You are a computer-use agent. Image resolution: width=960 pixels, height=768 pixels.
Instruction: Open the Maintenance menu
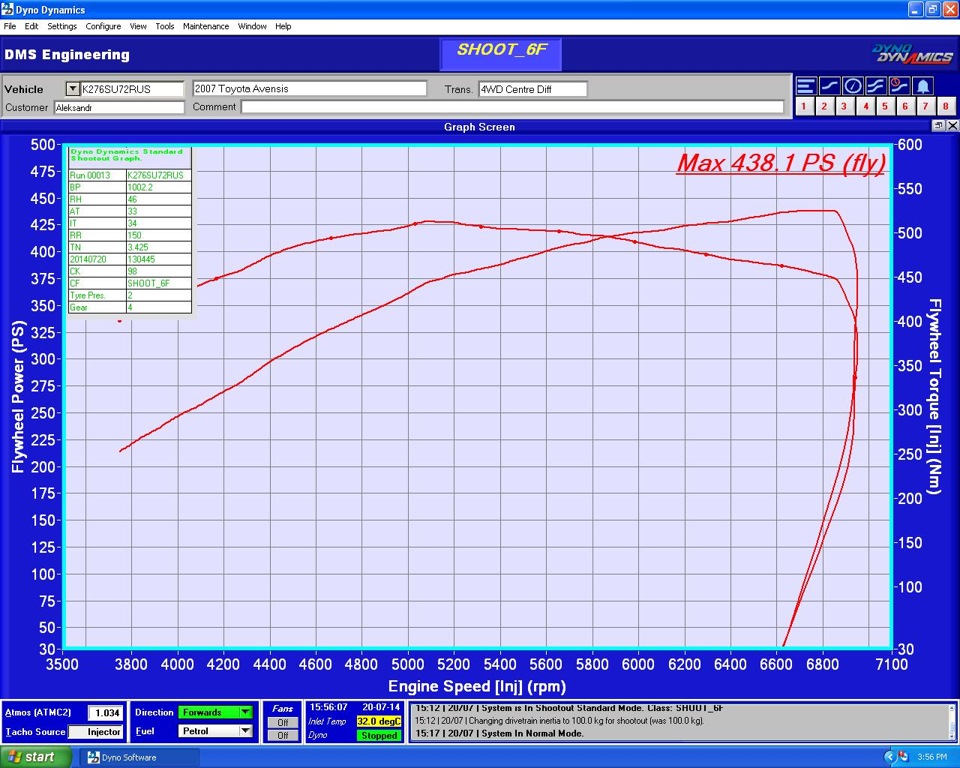pyautogui.click(x=206, y=26)
